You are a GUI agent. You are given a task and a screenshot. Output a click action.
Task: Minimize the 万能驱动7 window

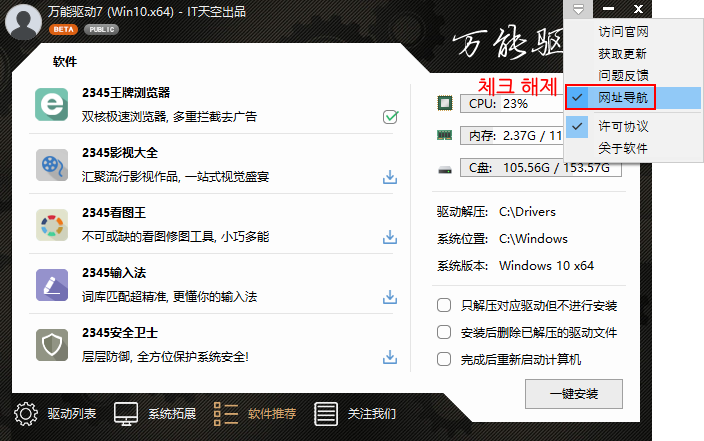[608, 9]
